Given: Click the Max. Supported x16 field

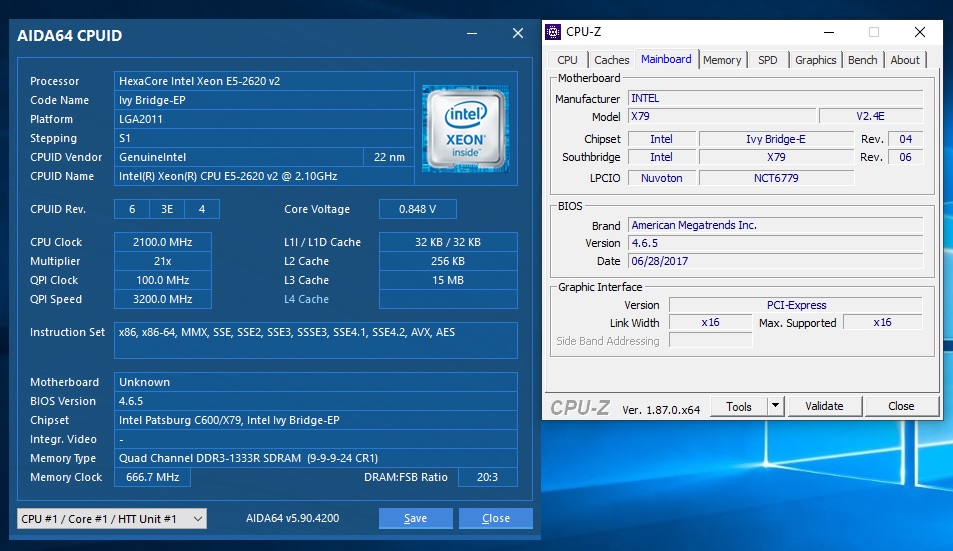Looking at the screenshot, I should pyautogui.click(x=882, y=323).
